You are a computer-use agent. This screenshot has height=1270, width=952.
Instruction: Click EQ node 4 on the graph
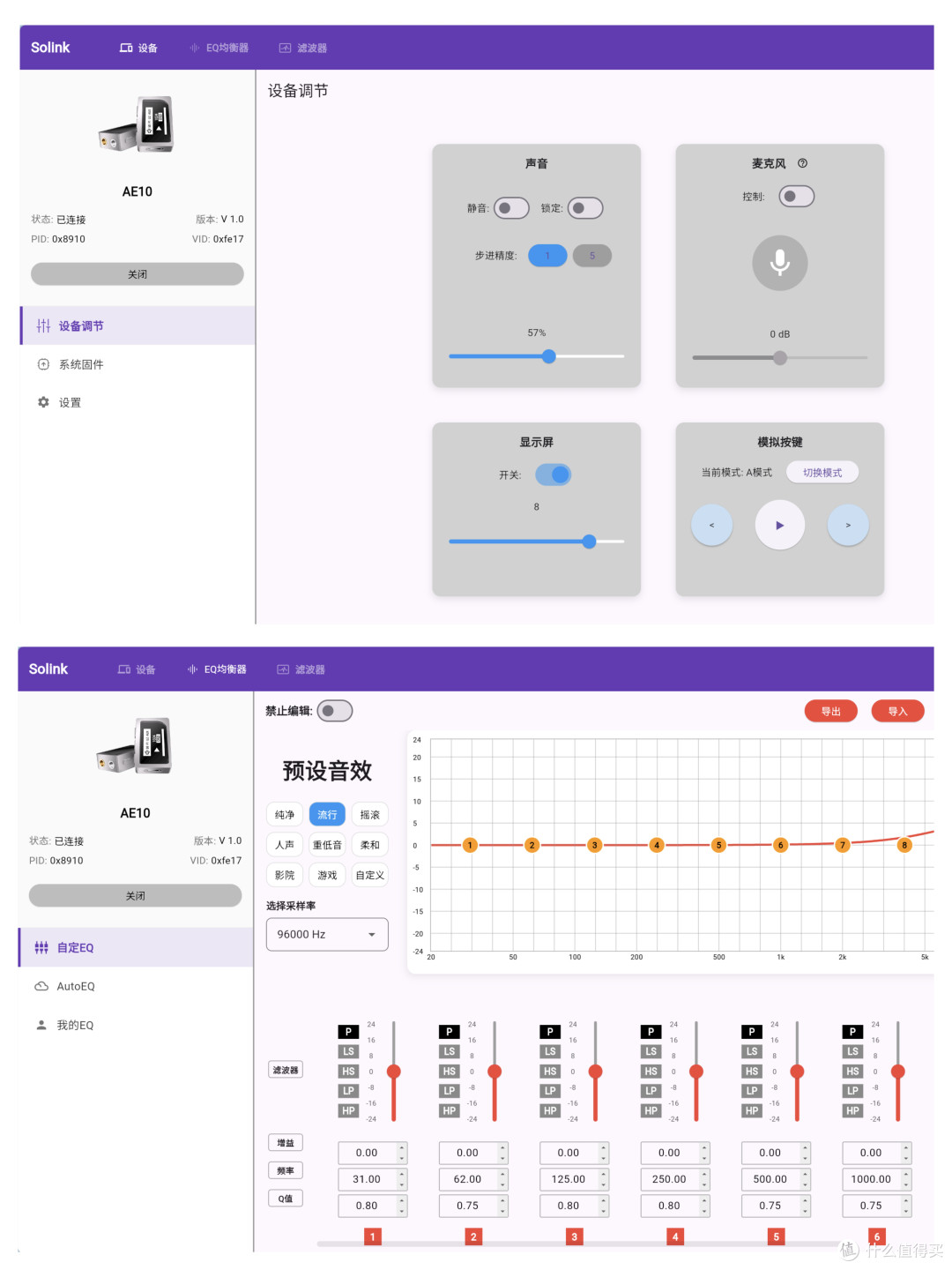[656, 845]
